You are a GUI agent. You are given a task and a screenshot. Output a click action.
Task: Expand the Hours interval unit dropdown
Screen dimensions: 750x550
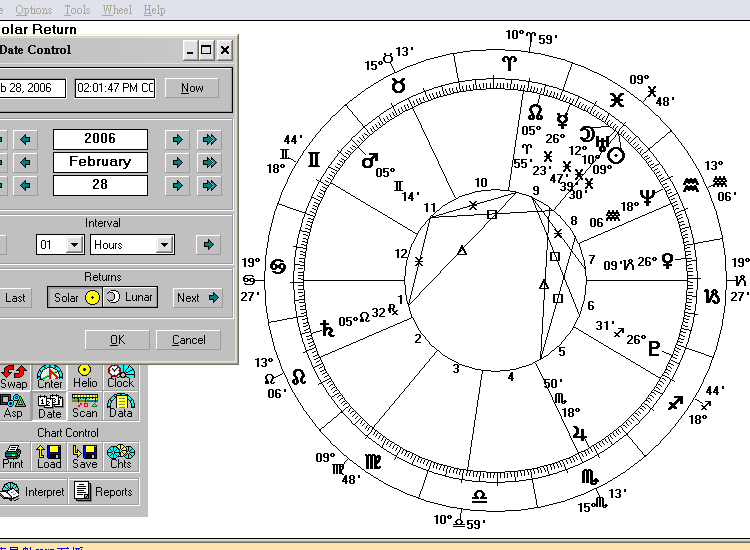(164, 245)
